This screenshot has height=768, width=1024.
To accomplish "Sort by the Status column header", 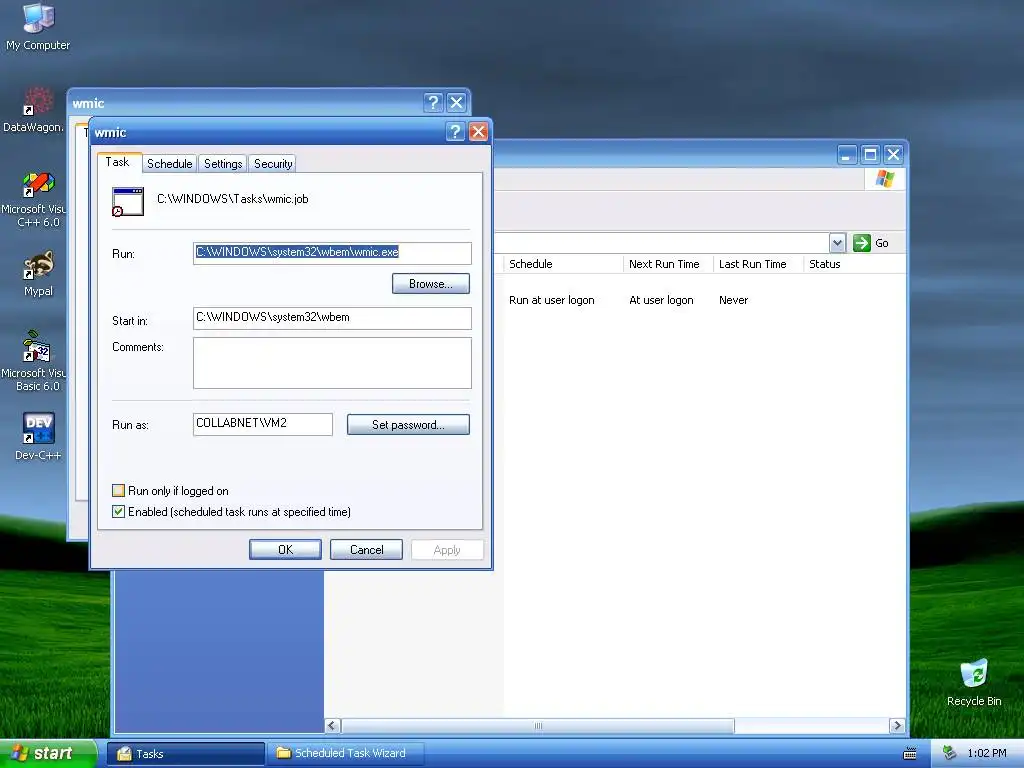I will [854, 264].
